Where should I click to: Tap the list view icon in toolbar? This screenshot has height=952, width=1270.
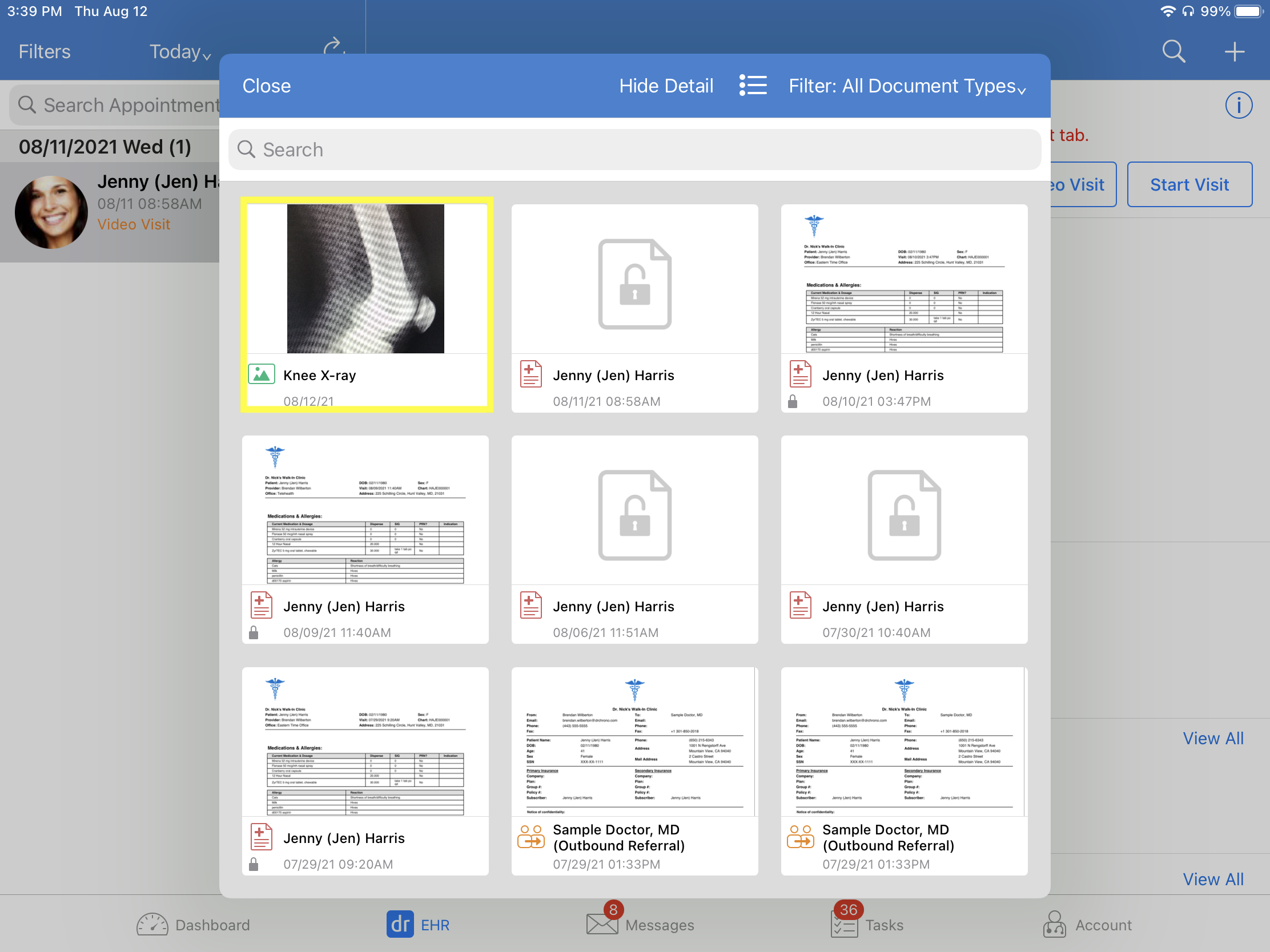click(752, 86)
